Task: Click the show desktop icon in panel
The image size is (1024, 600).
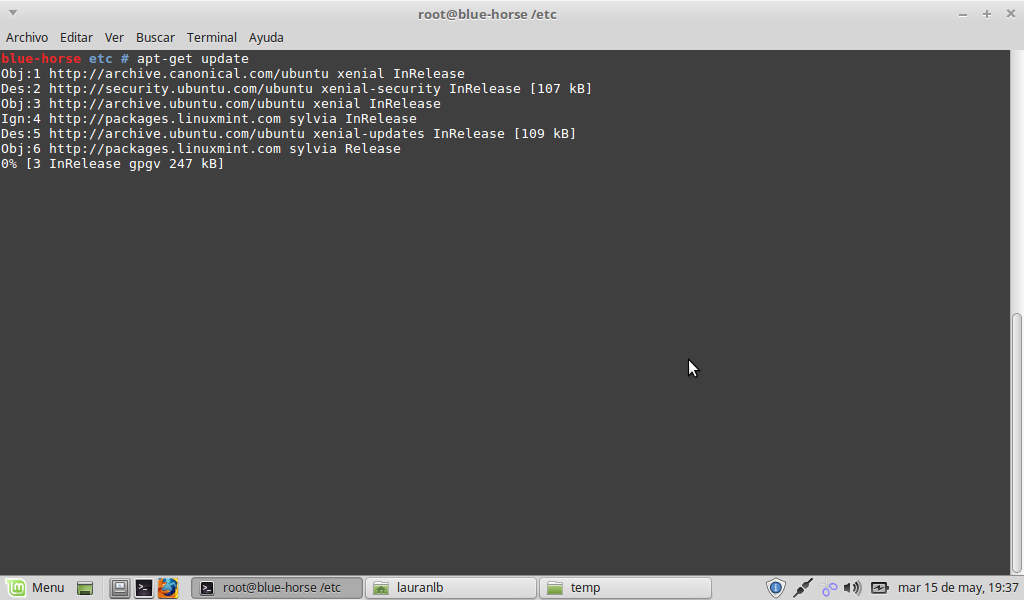Action: coord(85,588)
